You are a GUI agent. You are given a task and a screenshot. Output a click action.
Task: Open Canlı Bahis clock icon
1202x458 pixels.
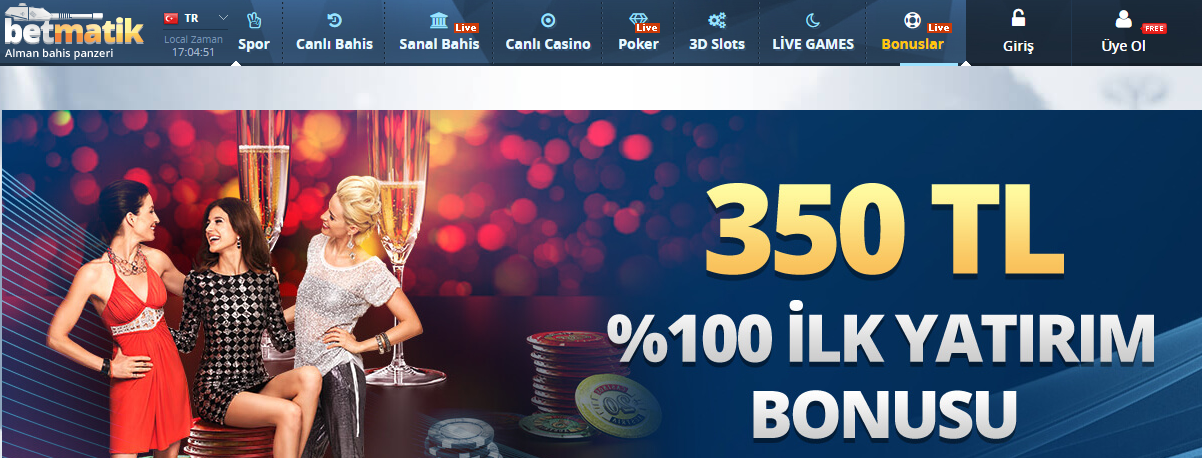point(334,20)
